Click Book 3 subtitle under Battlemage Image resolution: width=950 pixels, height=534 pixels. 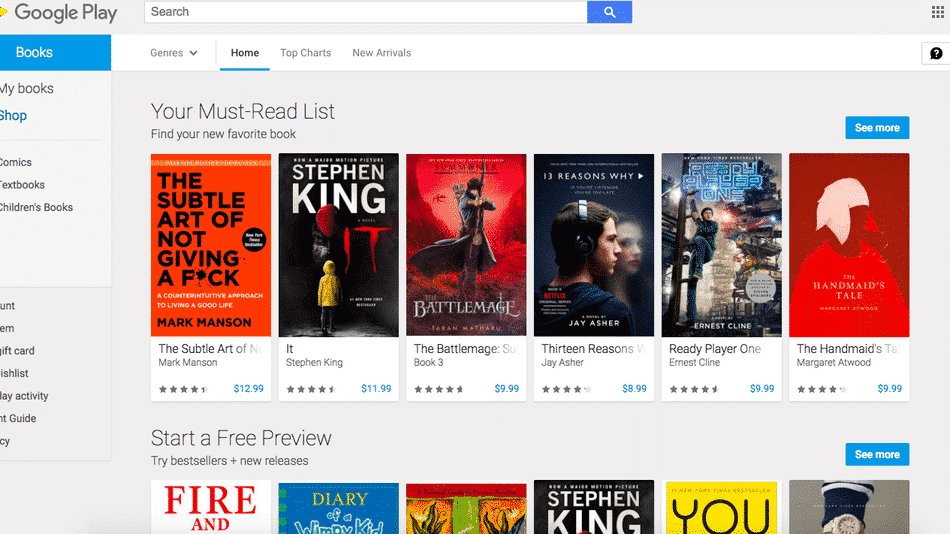click(428, 362)
